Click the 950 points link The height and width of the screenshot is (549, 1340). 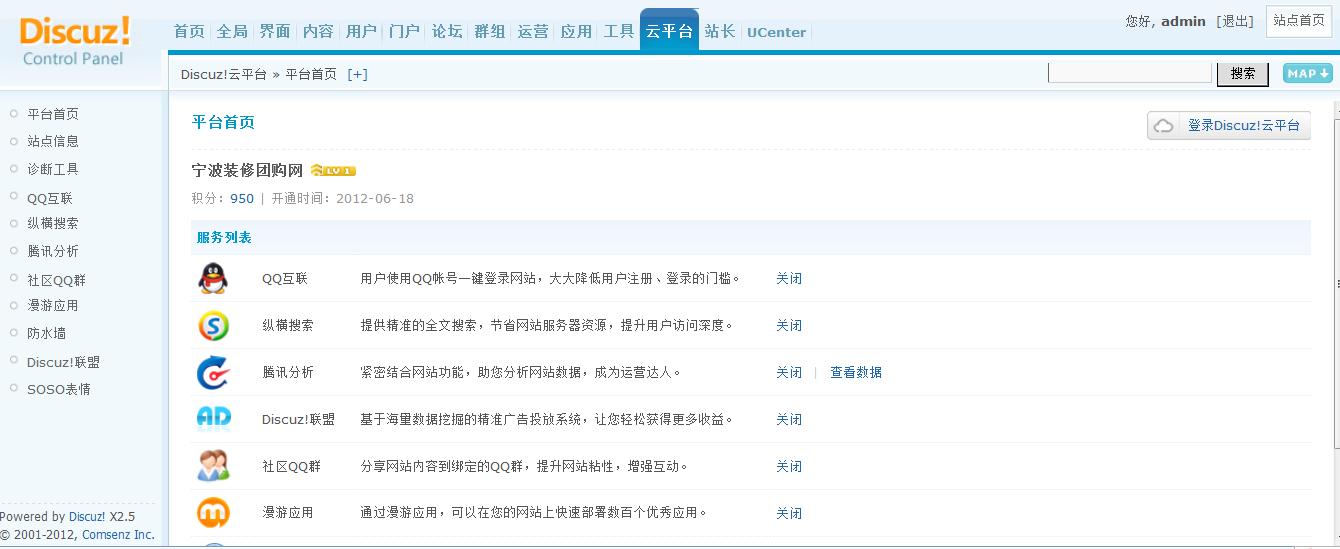(x=242, y=198)
